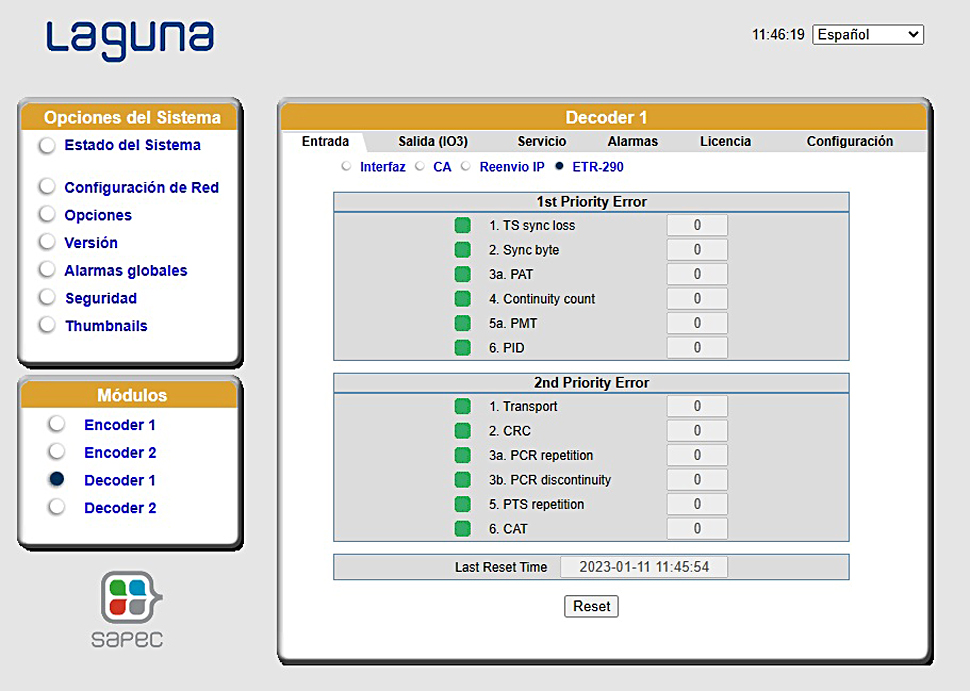Click the green PCR repetition status indicator
The image size is (970, 691).
point(463,455)
